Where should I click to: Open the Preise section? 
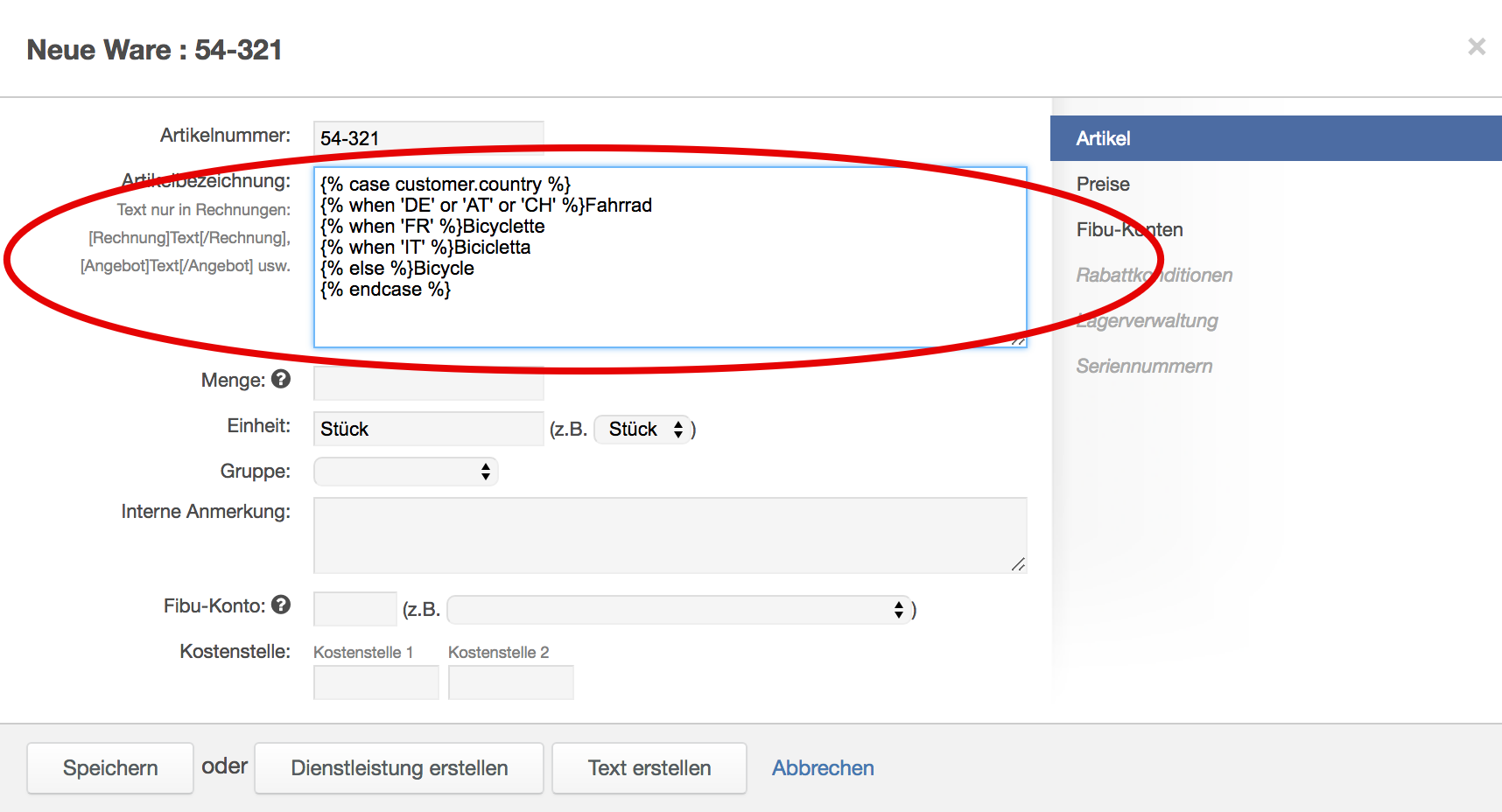click(x=1103, y=185)
